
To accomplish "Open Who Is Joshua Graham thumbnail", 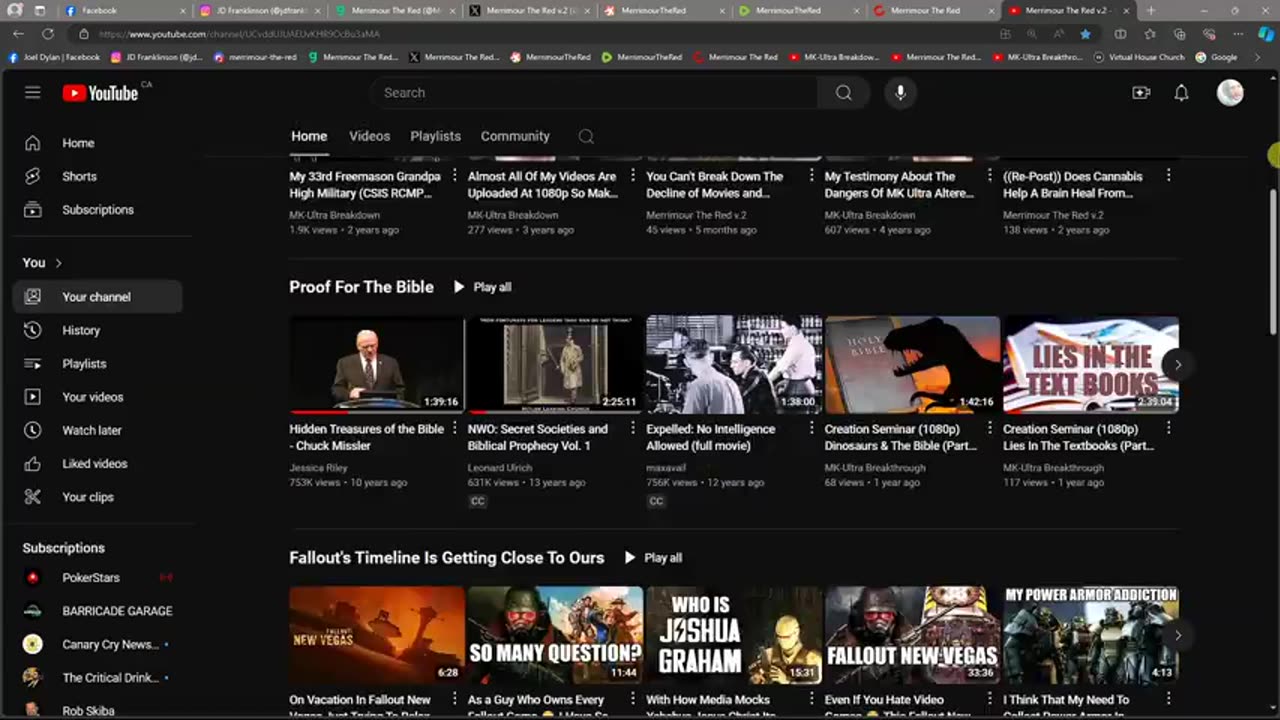I will [734, 635].
